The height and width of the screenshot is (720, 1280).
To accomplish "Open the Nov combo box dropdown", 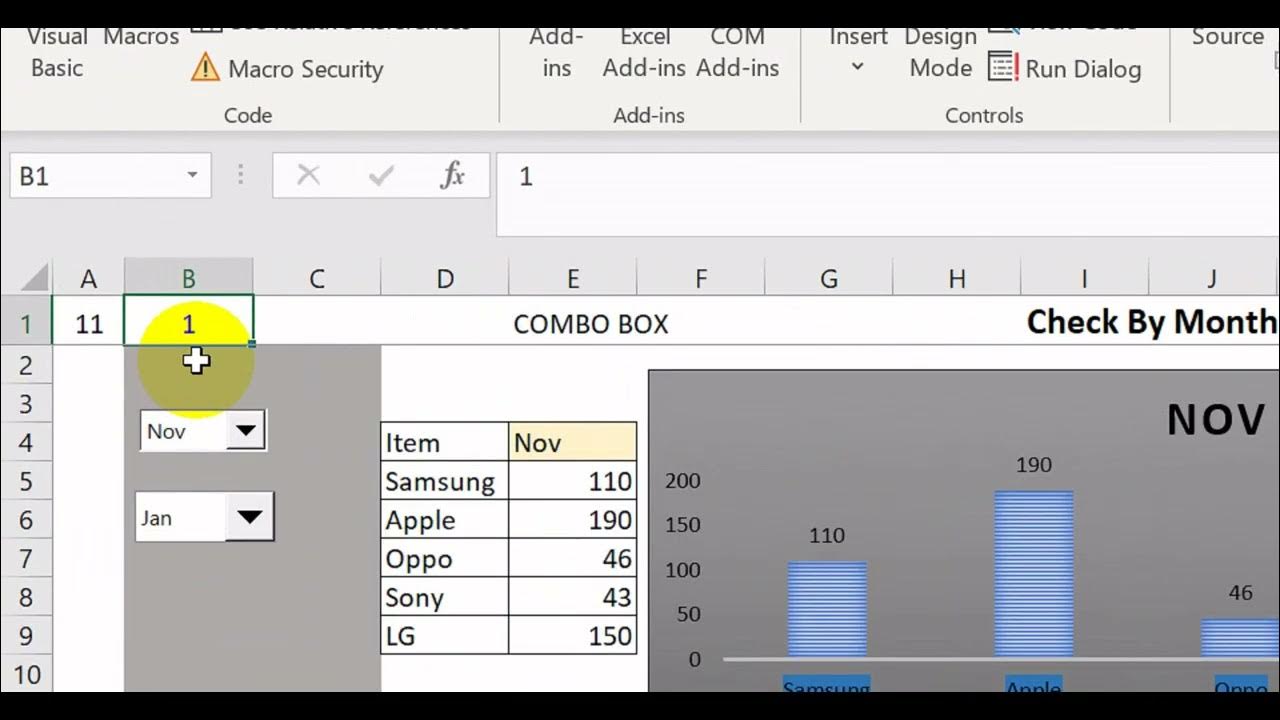I will pyautogui.click(x=245, y=431).
